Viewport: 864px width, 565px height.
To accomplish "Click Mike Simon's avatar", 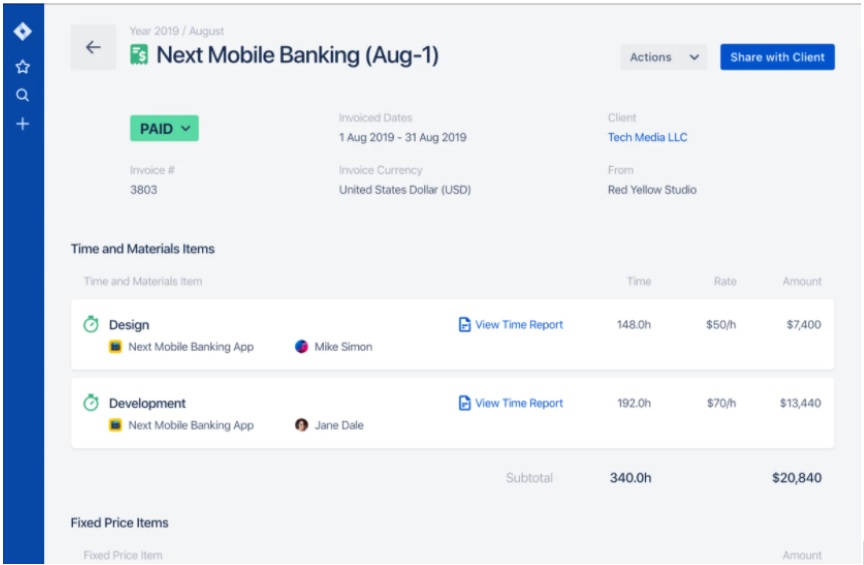I will [302, 347].
